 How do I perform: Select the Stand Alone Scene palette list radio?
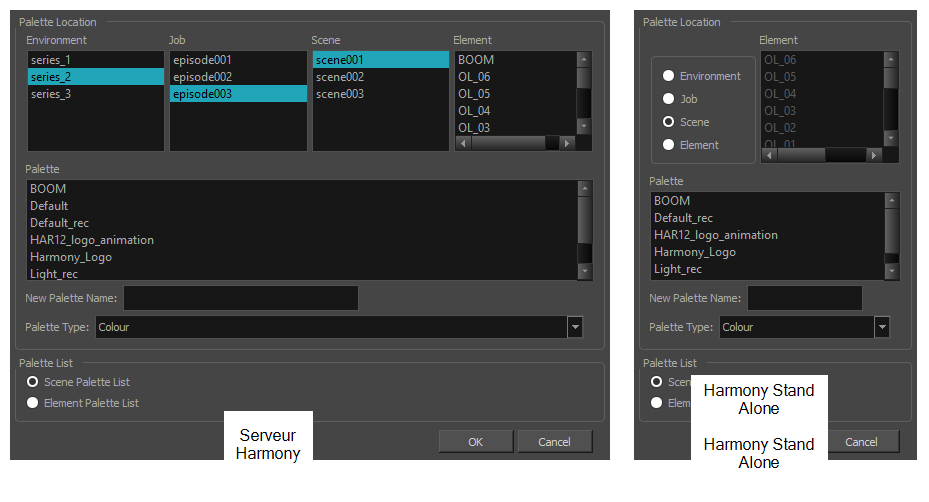[656, 382]
